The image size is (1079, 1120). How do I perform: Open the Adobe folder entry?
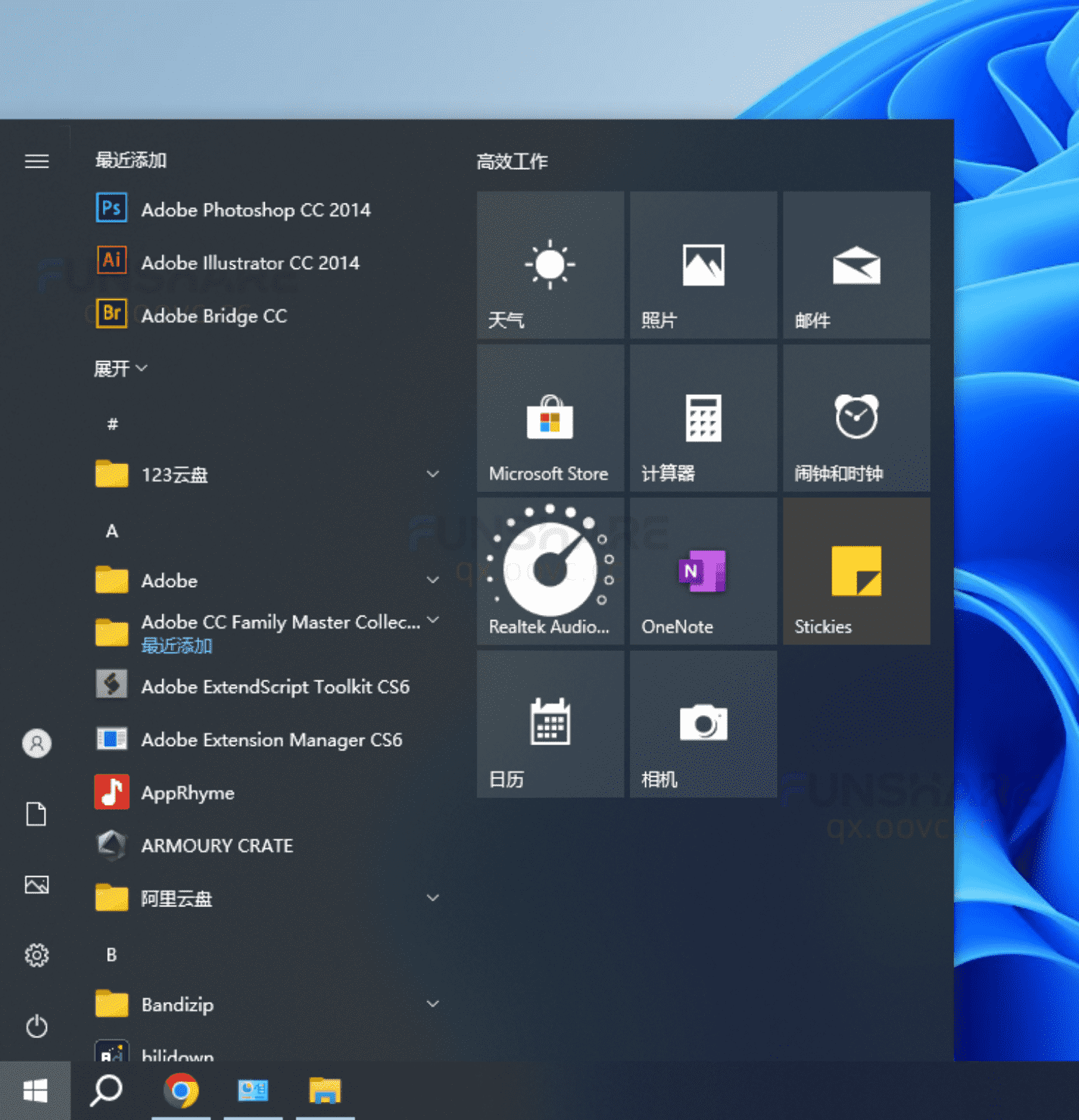[268, 580]
